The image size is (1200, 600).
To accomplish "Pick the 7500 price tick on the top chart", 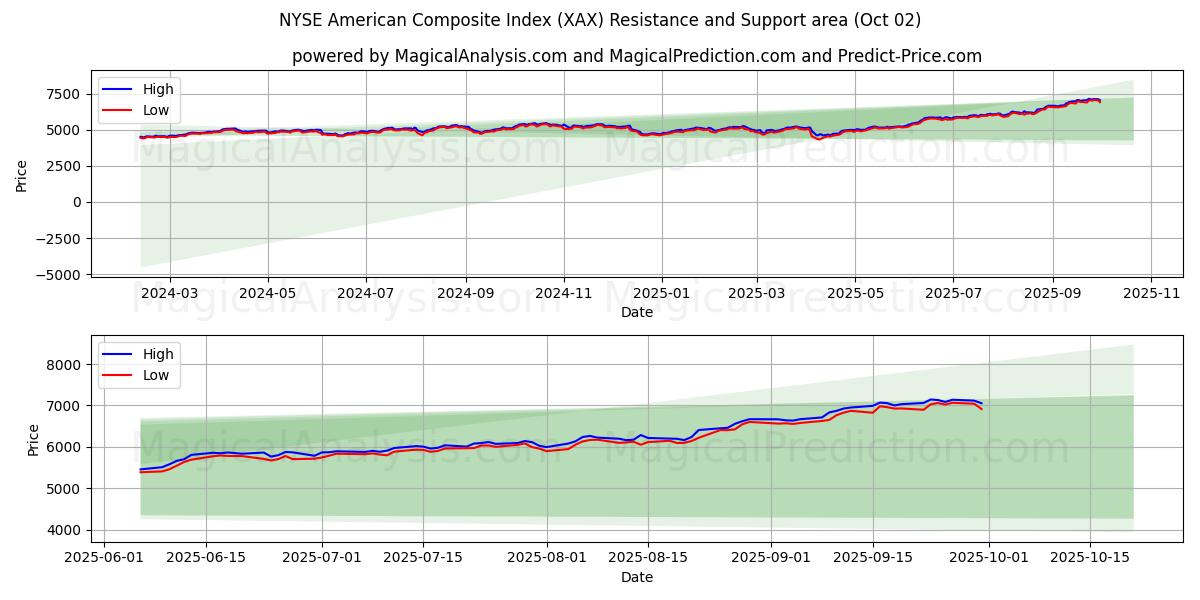I will (61, 94).
